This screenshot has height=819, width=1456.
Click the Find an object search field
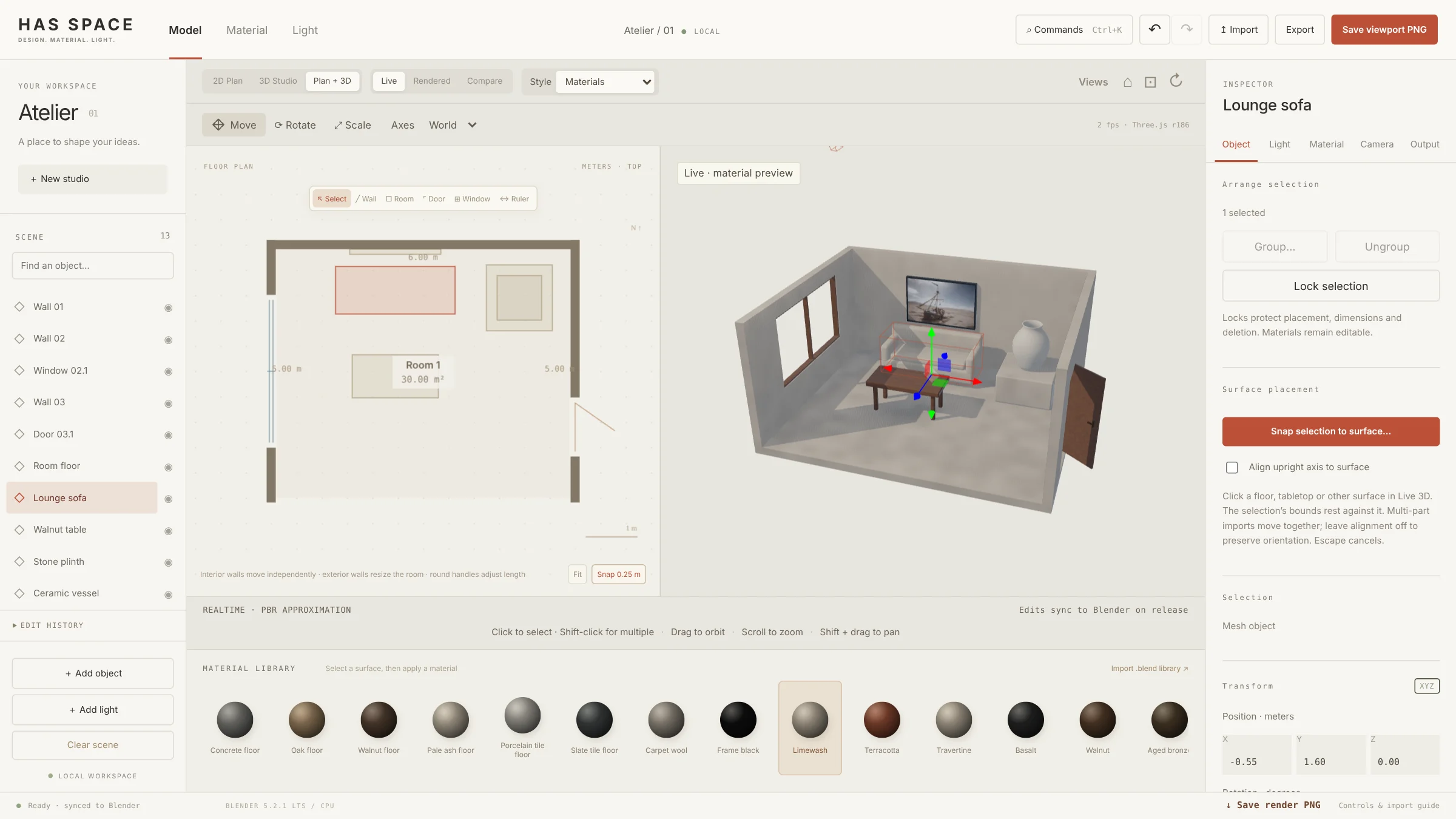[93, 266]
